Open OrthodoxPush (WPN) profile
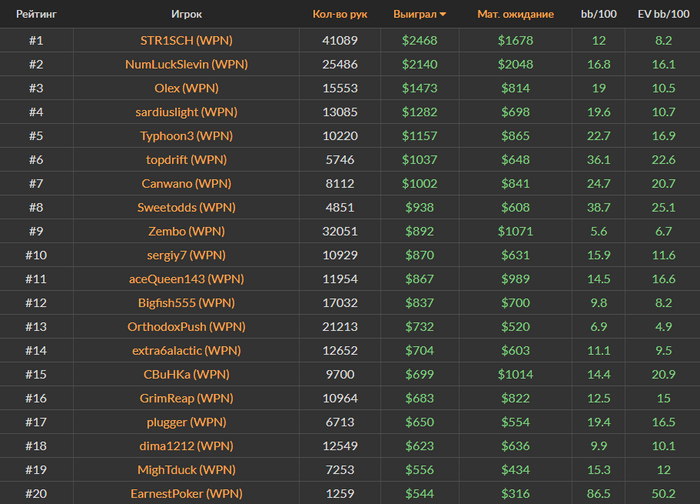Viewport: 700px width, 504px height. pyautogui.click(x=186, y=326)
